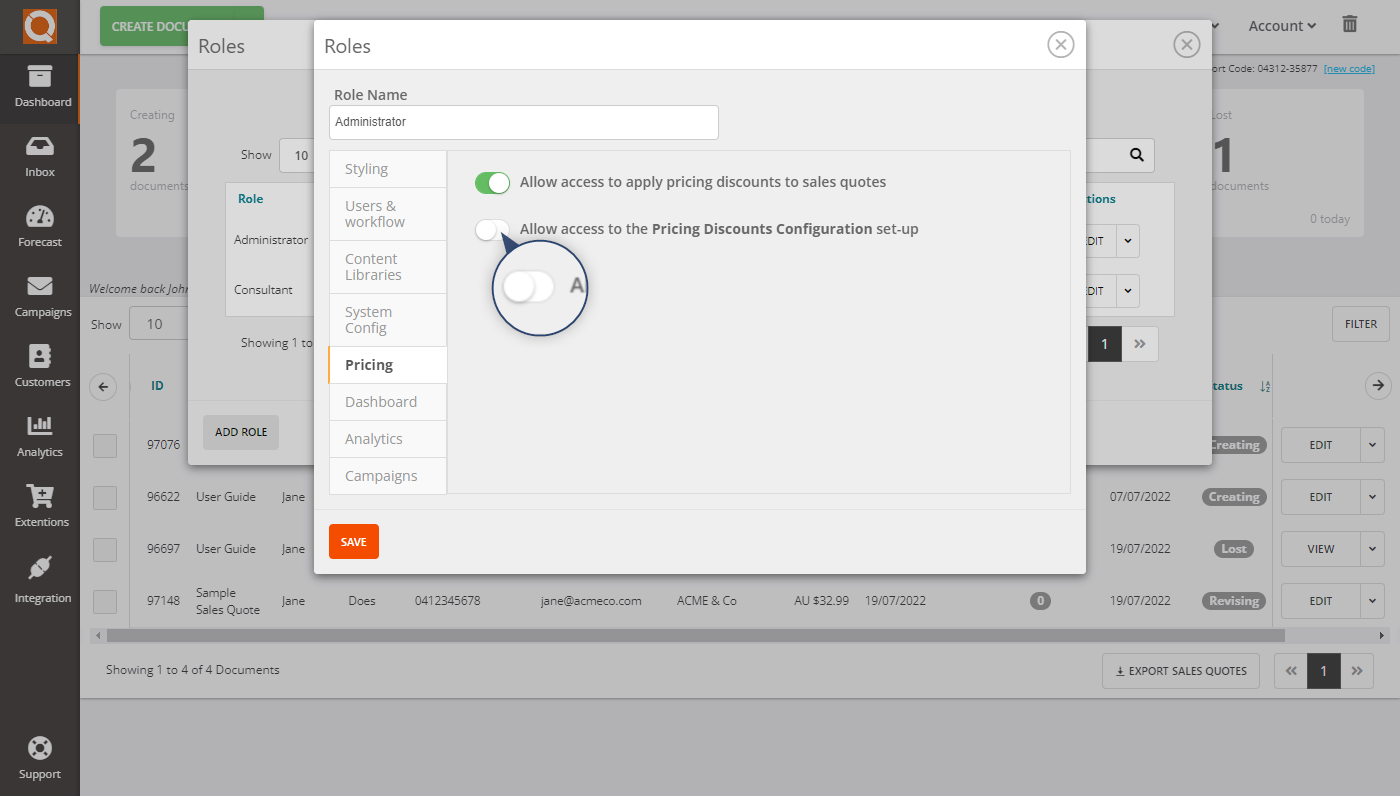Viewport: 1400px width, 796px height.
Task: Open the Account dropdown menu
Action: [1281, 25]
